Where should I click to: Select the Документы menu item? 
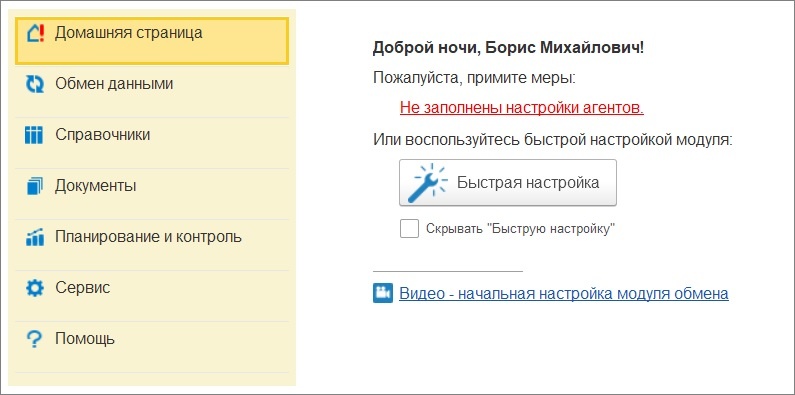(x=152, y=194)
